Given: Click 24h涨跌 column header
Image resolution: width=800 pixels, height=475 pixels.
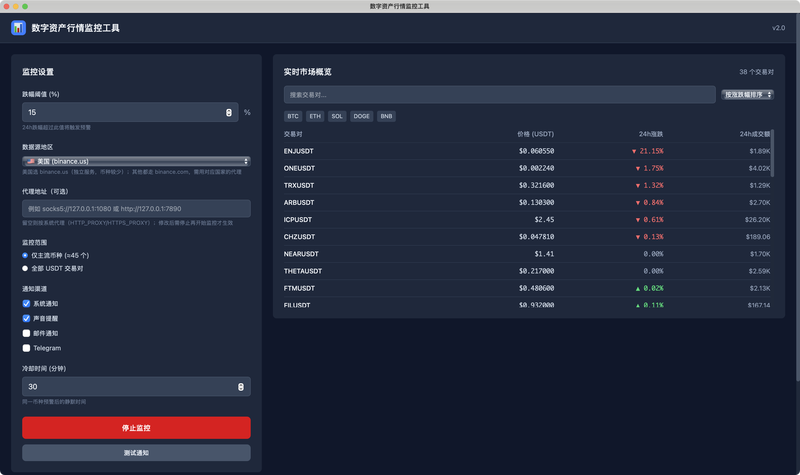Looking at the screenshot, I should [x=651, y=134].
